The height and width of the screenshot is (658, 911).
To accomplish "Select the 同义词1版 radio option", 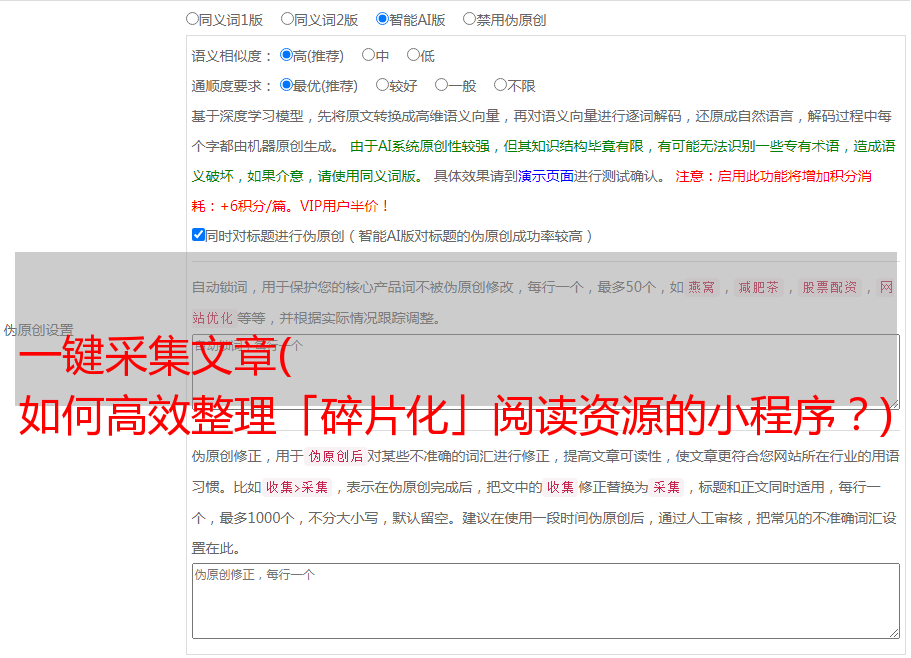I will 192,19.
